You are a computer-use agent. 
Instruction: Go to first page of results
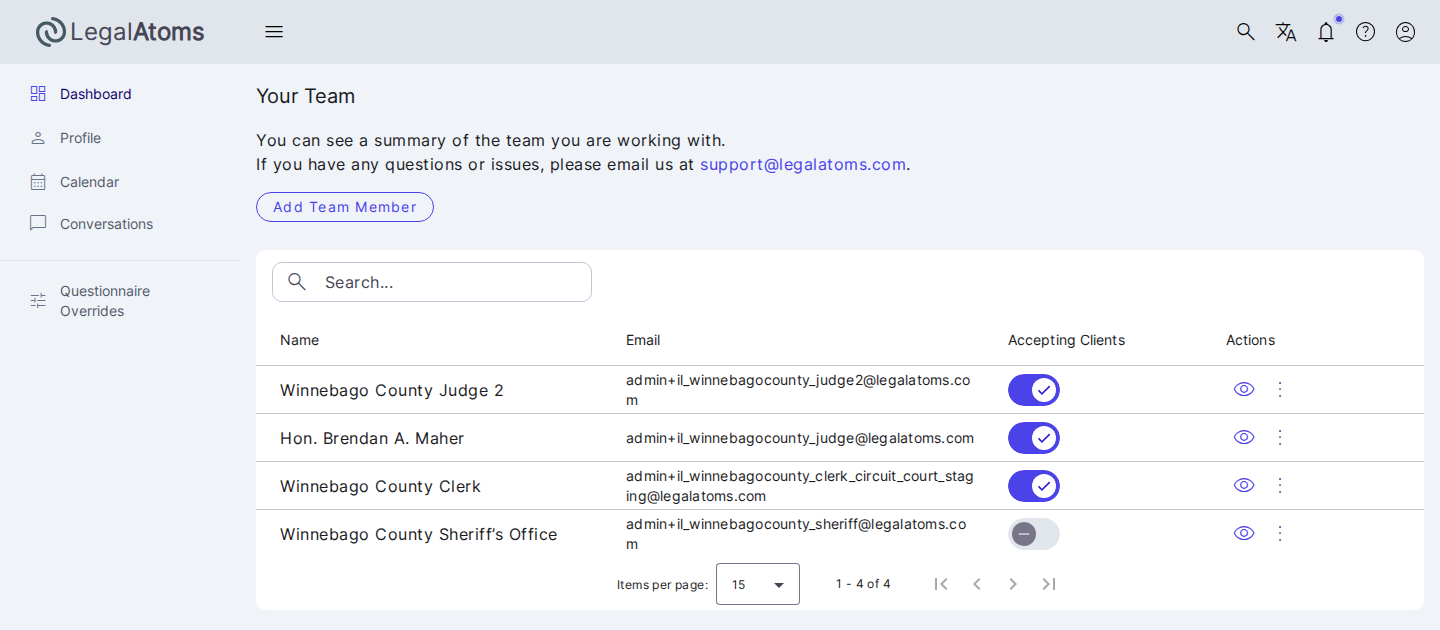pos(941,584)
